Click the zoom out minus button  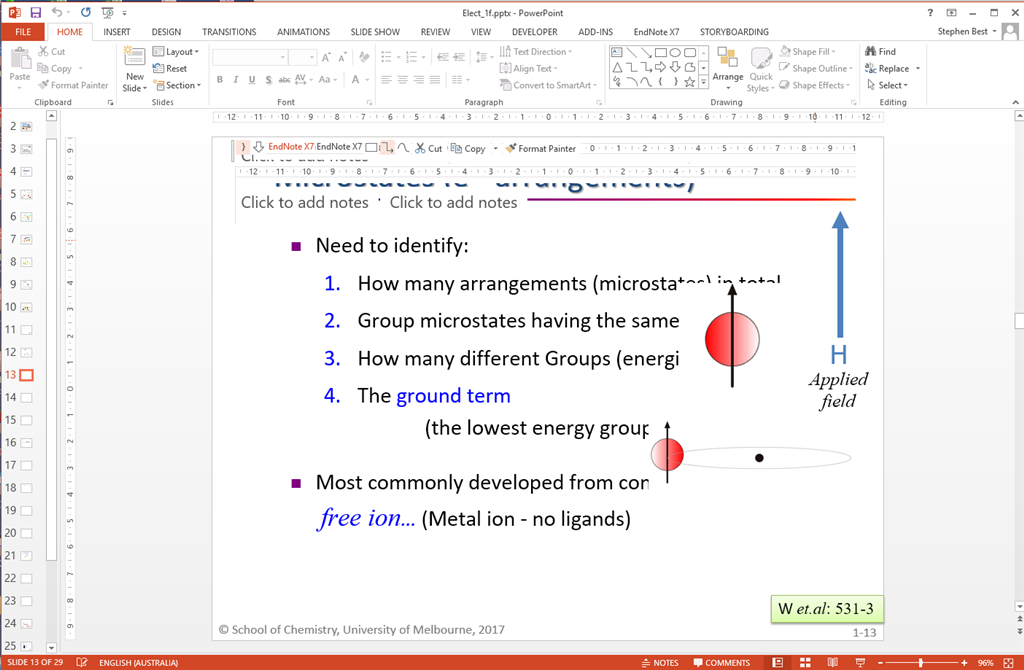(x=880, y=662)
